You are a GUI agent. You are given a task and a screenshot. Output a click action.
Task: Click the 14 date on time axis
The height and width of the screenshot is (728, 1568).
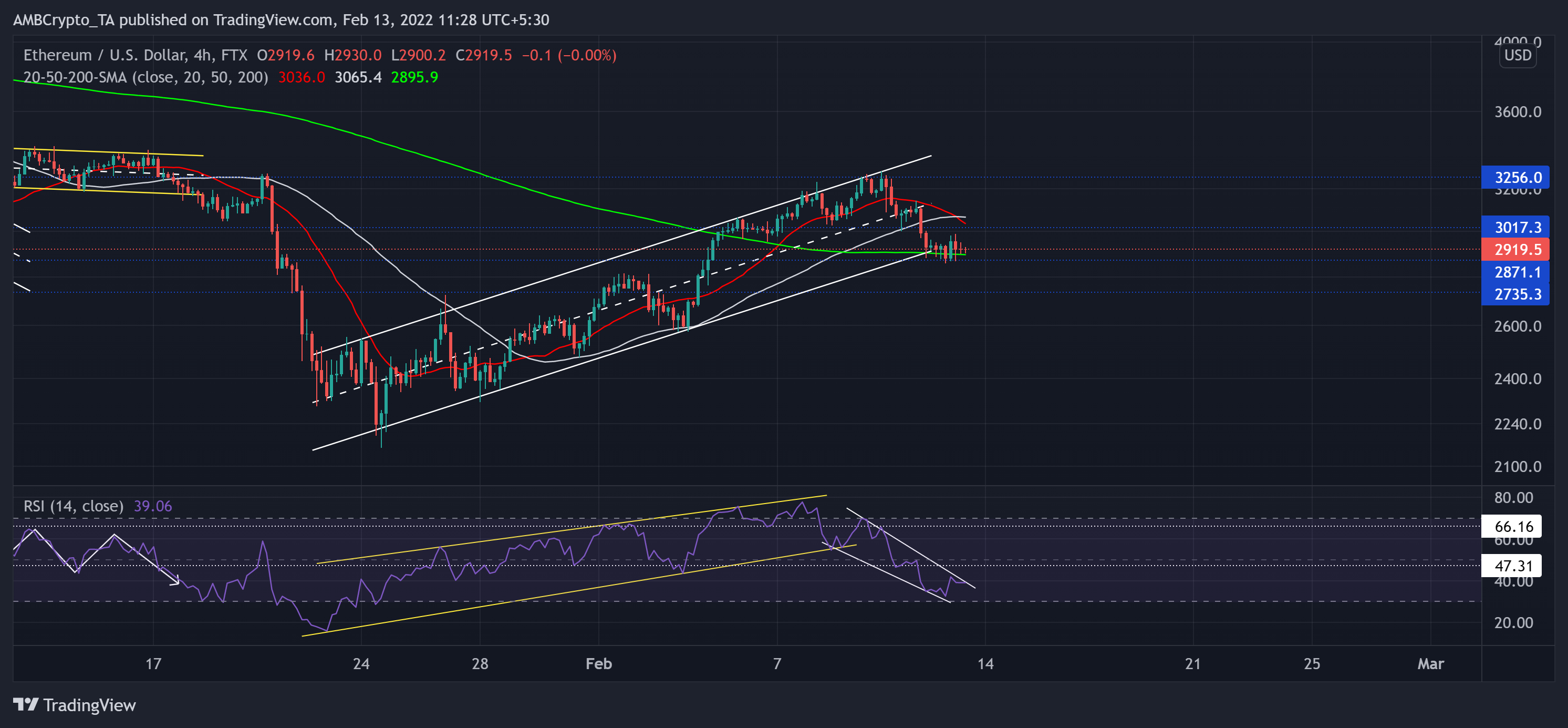coord(985,663)
